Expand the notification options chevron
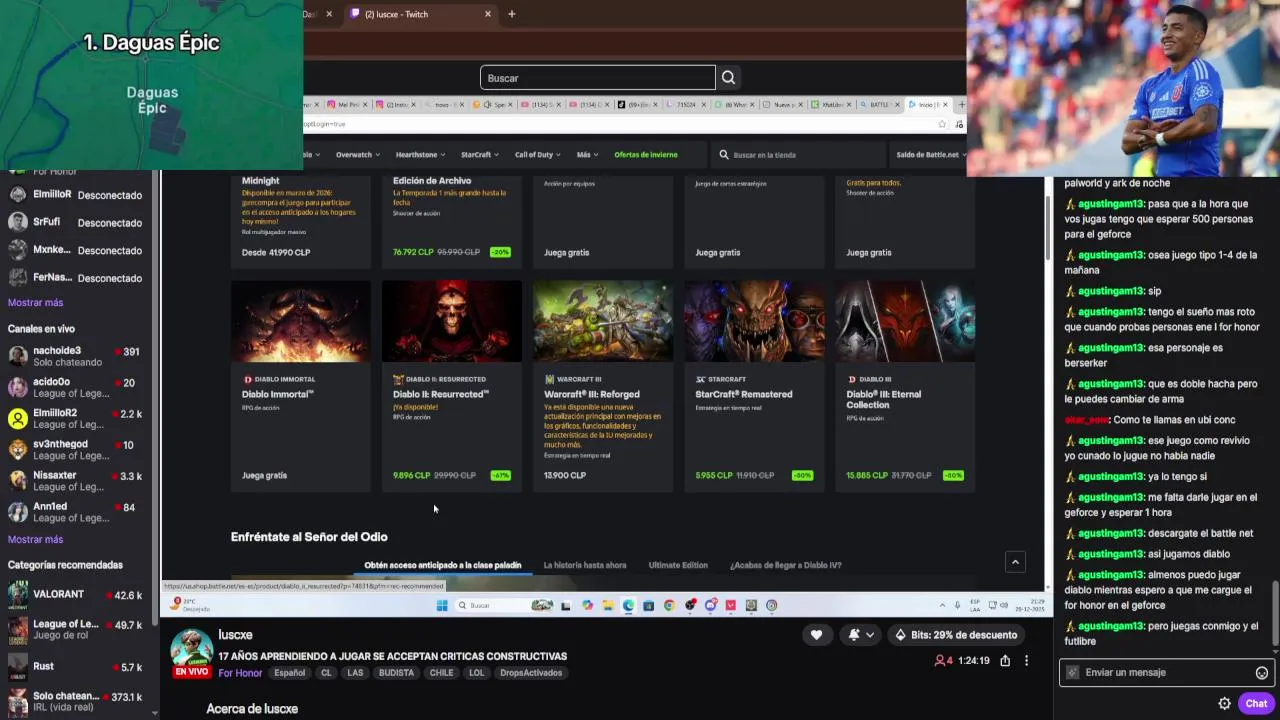The image size is (1280, 720). [870, 635]
